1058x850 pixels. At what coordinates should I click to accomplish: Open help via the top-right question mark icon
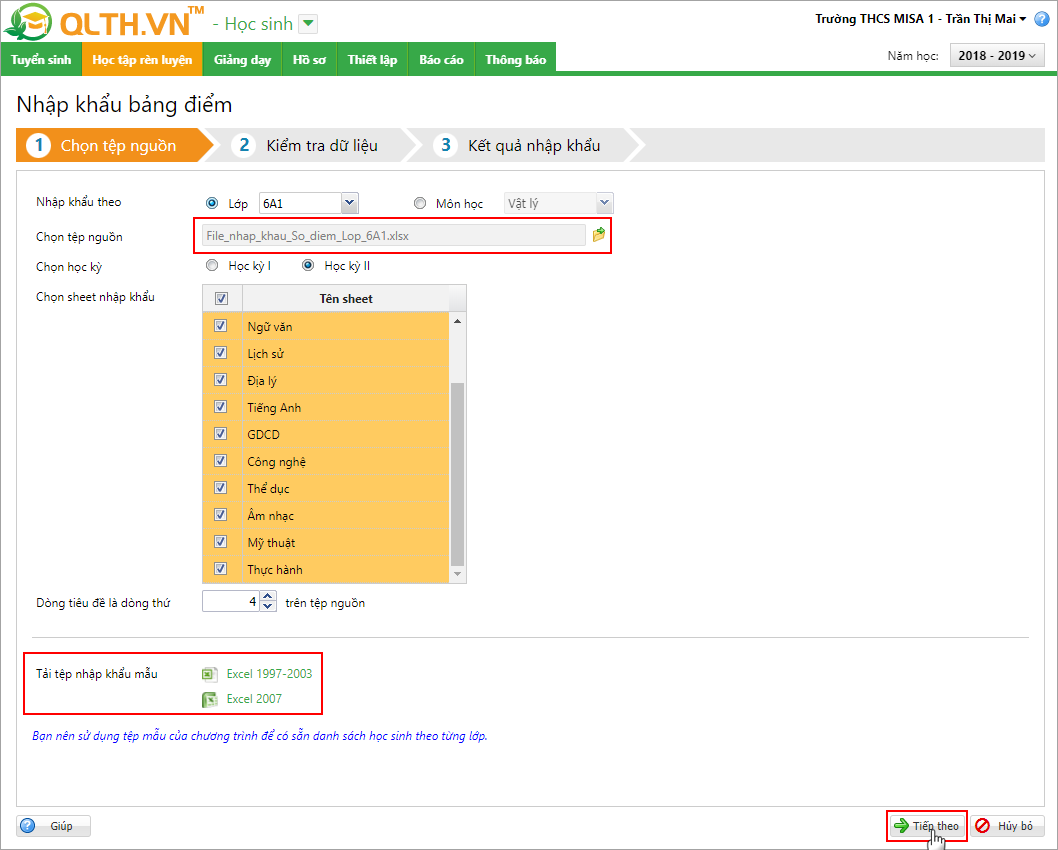click(1042, 19)
